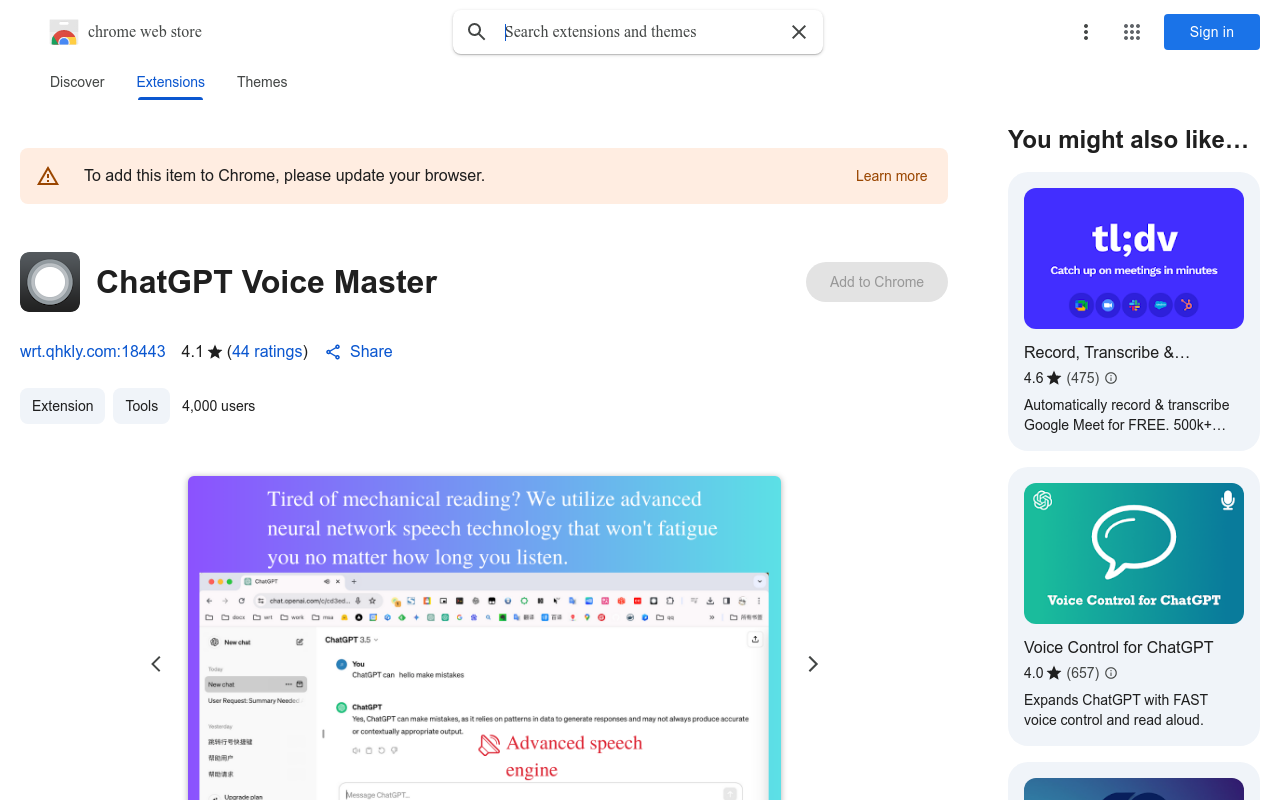Viewport: 1280px width, 800px height.
Task: Open the Google apps grid
Action: pos(1132,32)
